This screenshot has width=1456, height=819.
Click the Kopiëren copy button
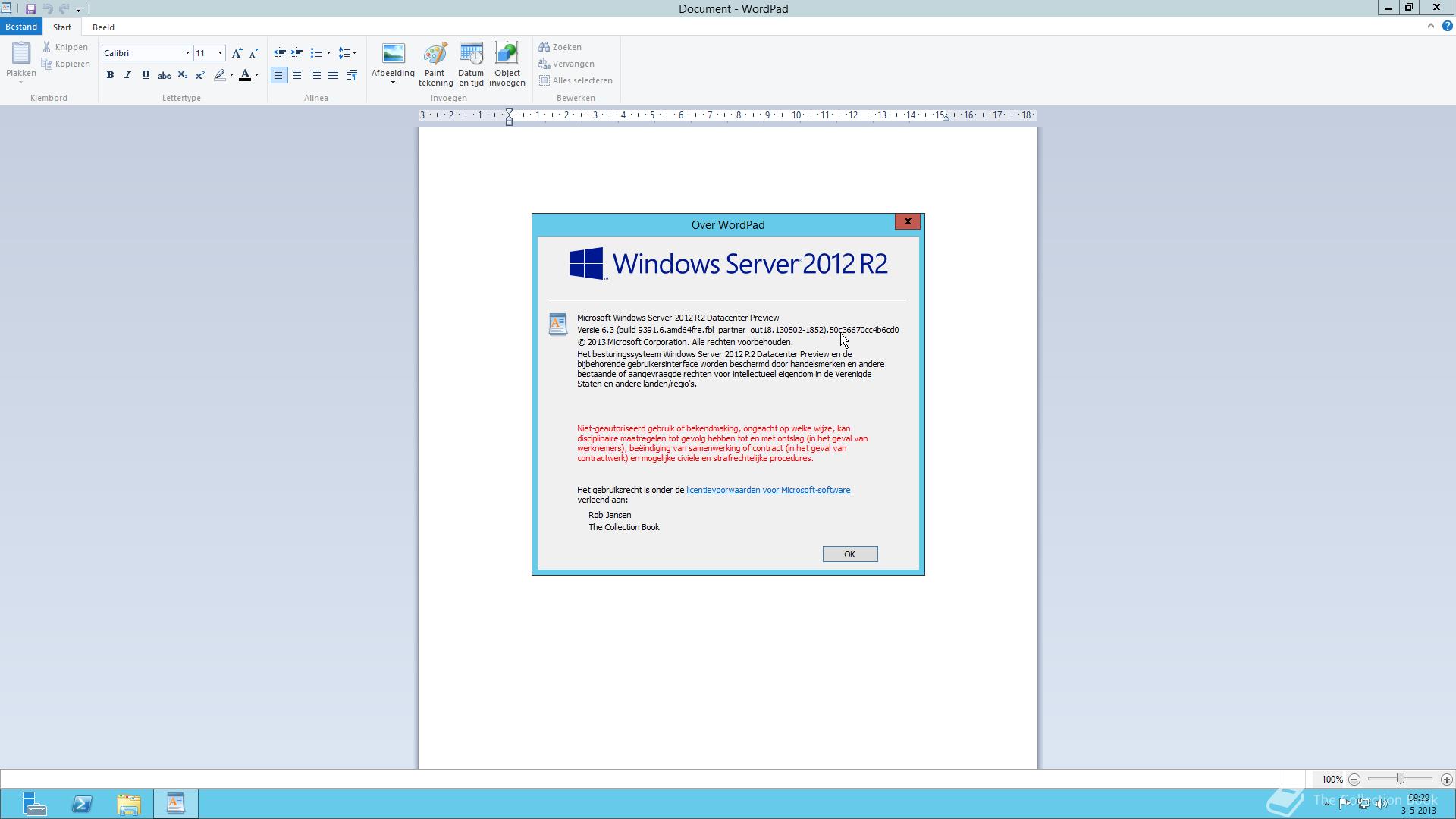(x=66, y=64)
